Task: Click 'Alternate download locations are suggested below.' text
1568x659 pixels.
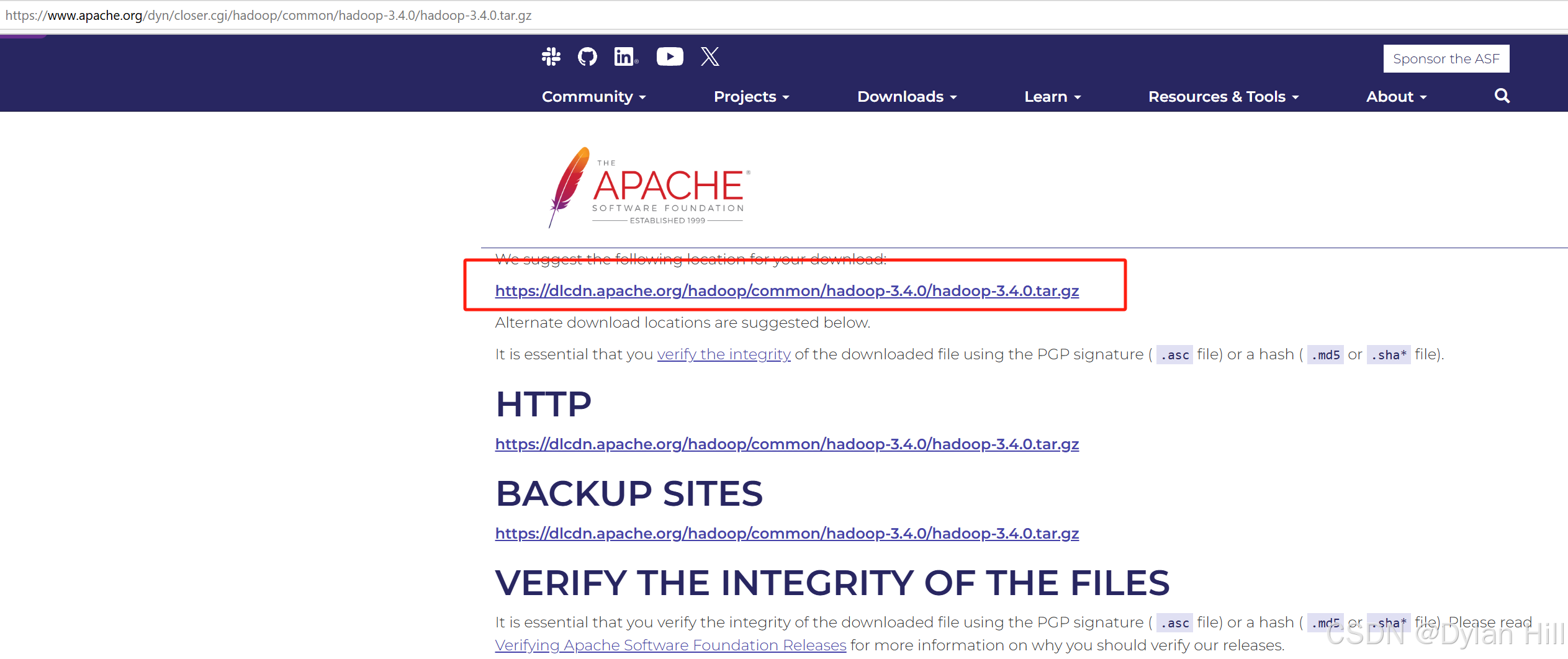Action: coord(683,323)
